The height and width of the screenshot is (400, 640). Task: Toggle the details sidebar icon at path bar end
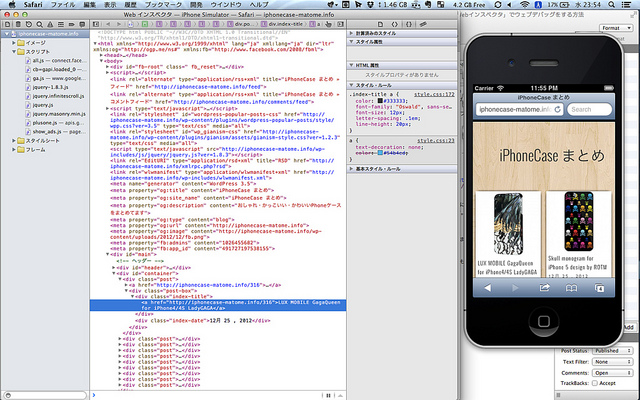coord(340,24)
